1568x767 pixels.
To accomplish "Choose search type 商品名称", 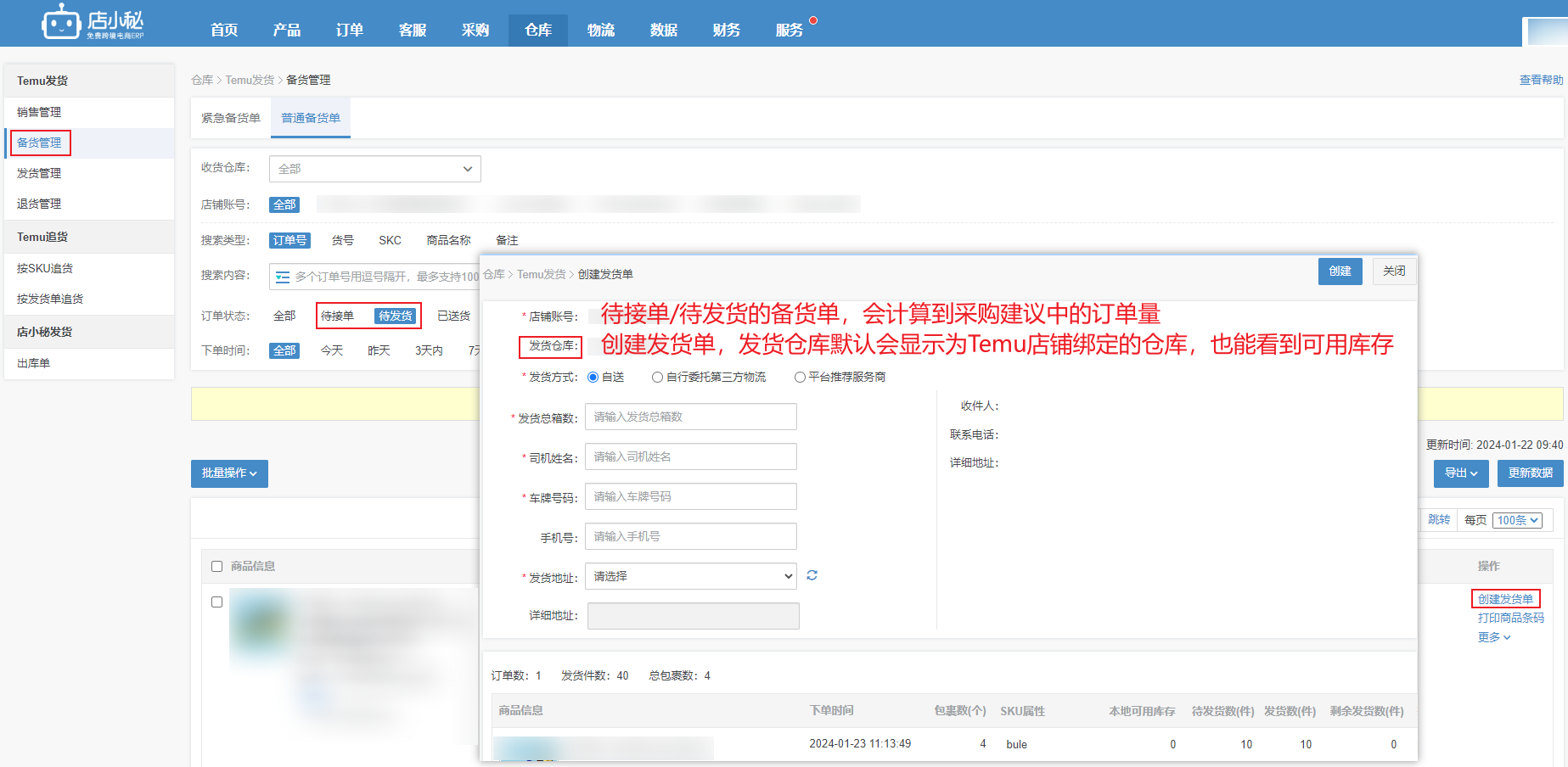I will point(448,240).
